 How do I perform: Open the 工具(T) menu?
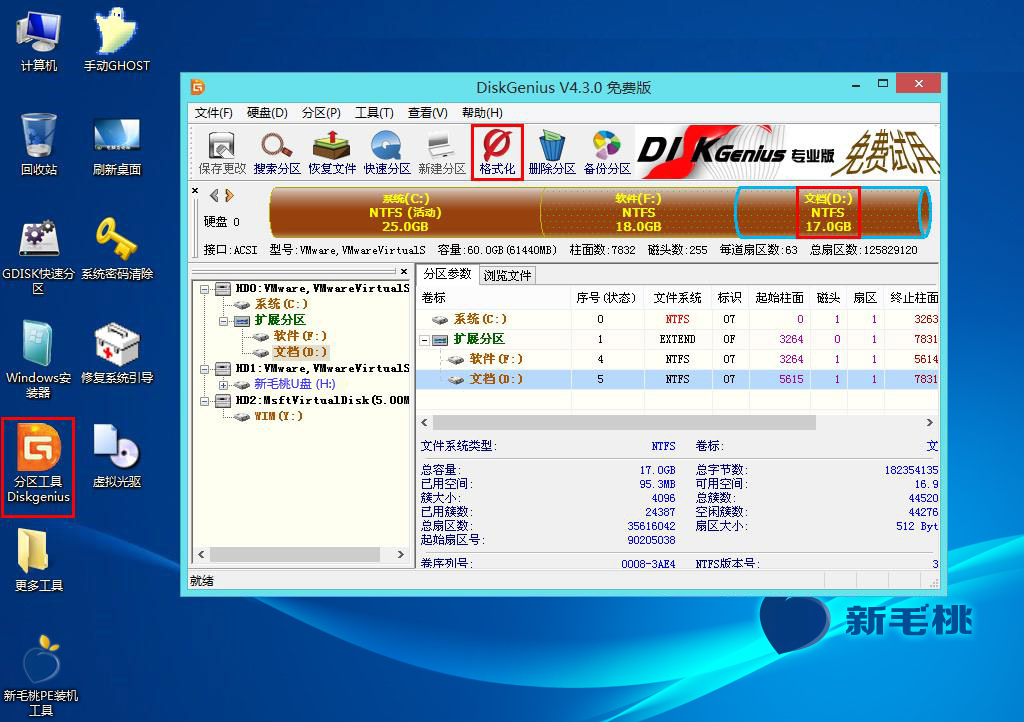374,113
